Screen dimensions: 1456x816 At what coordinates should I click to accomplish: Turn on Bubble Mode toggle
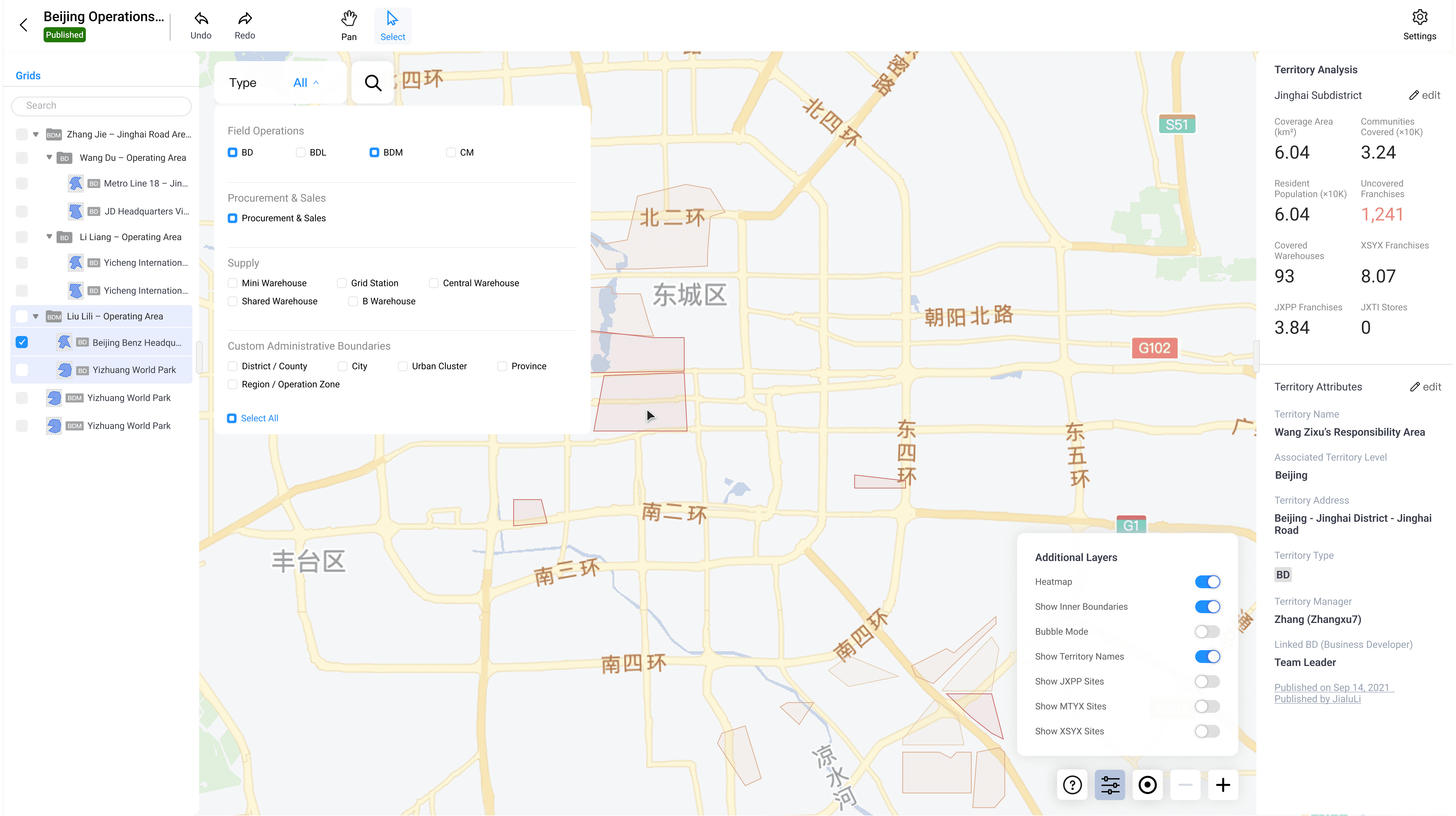1207,632
